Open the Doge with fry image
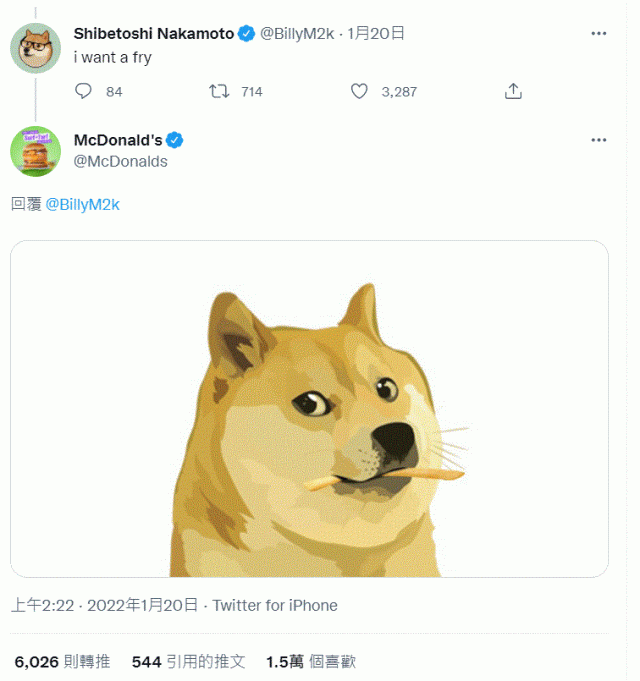Image resolution: width=640 pixels, height=681 pixels. pyautogui.click(x=309, y=408)
